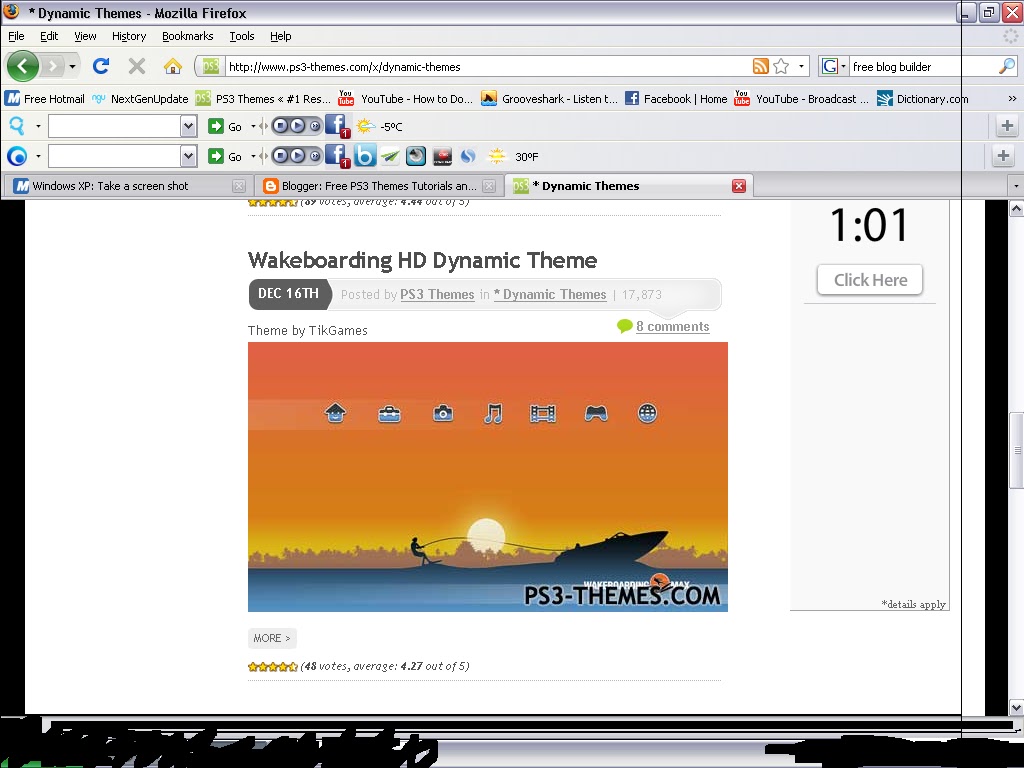Click the camera lens icon on the second toolbar
1024x768 pixels.
pos(416,156)
